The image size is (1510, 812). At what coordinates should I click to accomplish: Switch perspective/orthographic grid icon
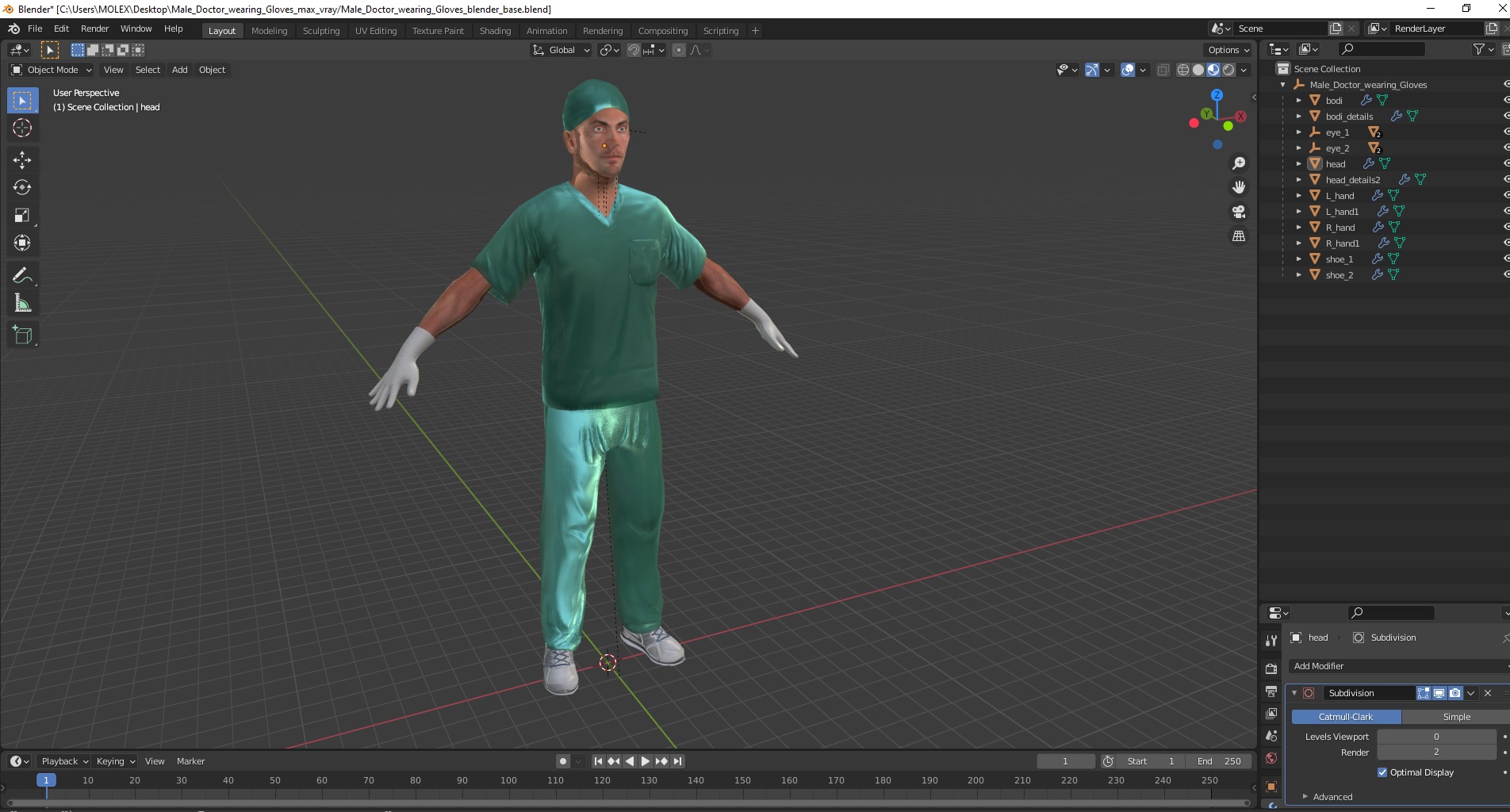[x=1238, y=236]
